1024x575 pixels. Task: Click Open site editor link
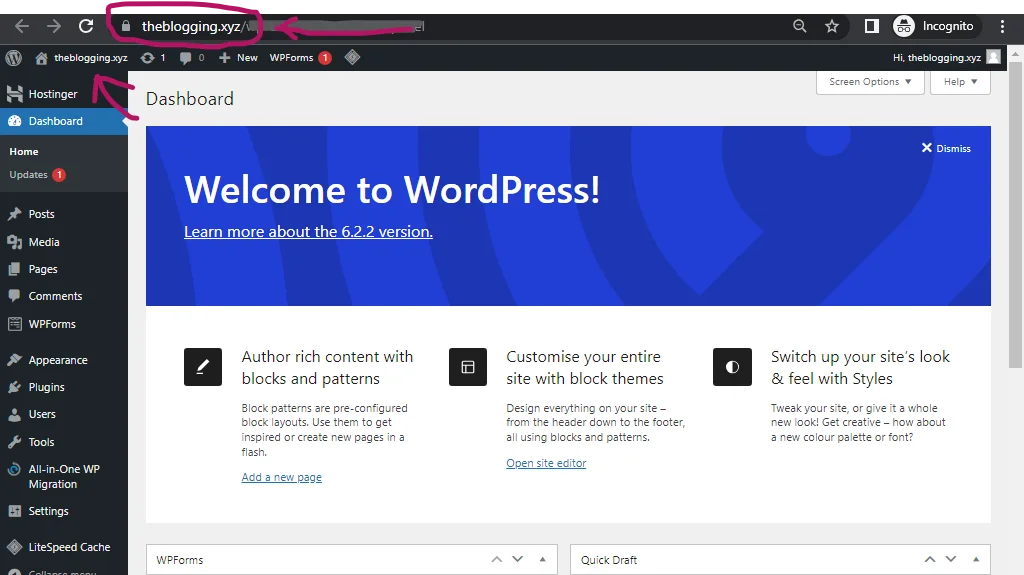(546, 463)
